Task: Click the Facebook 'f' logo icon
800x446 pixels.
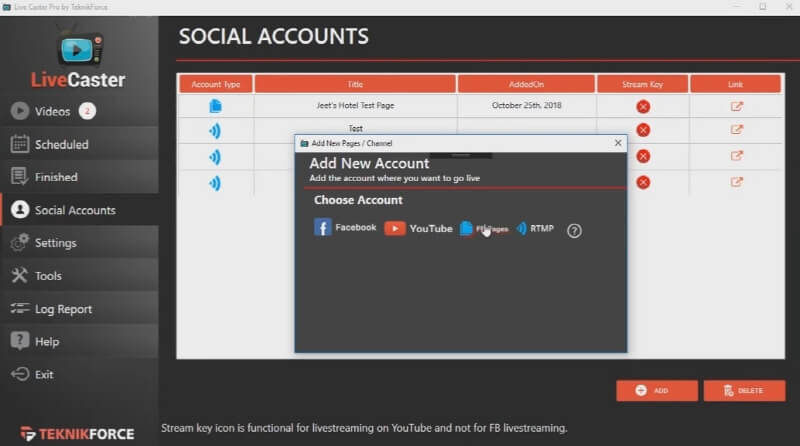Action: pos(322,228)
